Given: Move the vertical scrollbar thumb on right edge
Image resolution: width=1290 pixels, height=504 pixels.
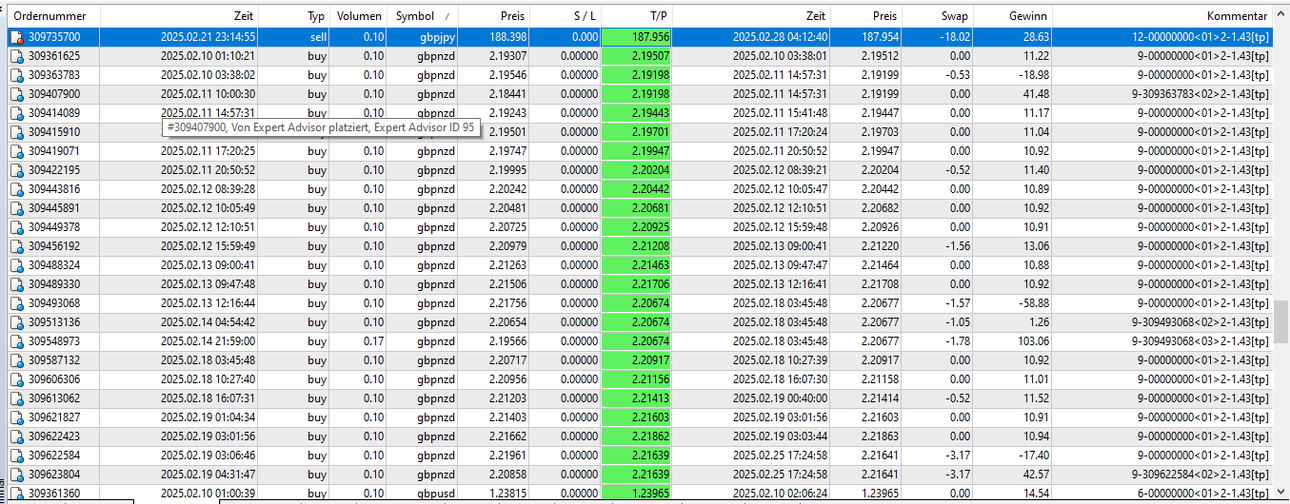Looking at the screenshot, I should click(x=1281, y=322).
